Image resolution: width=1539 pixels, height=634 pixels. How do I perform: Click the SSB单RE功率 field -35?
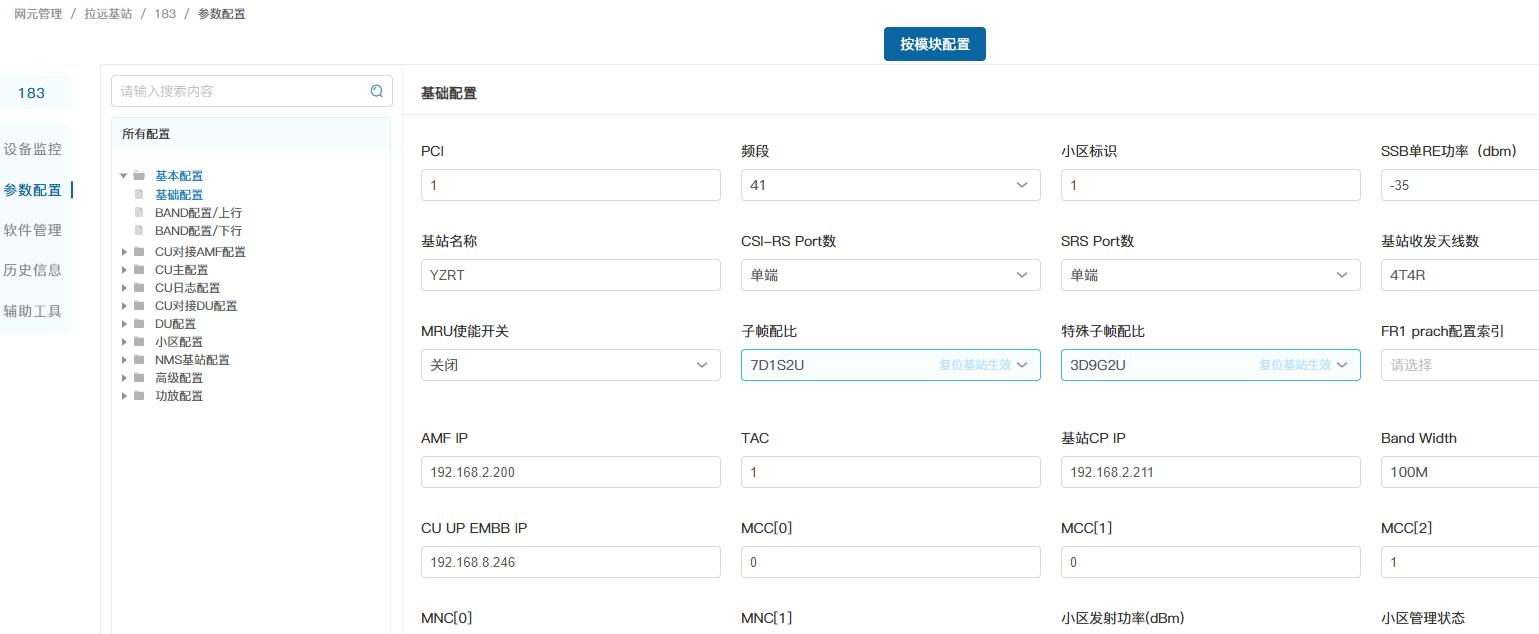(x=1460, y=185)
